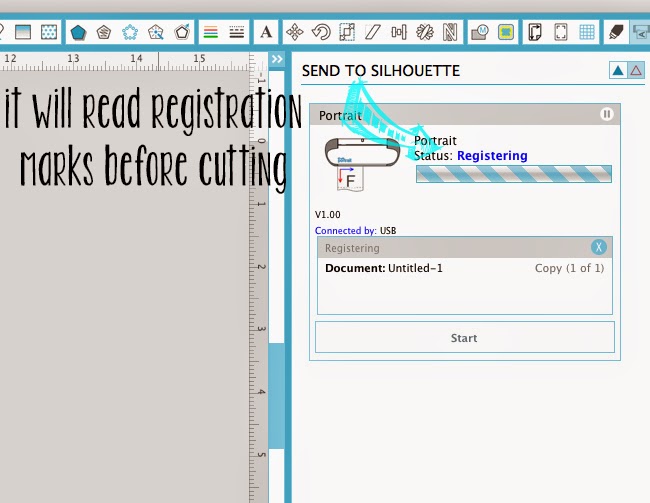This screenshot has width=650, height=503.
Task: Open the Align window icon
Action: (x=399, y=32)
